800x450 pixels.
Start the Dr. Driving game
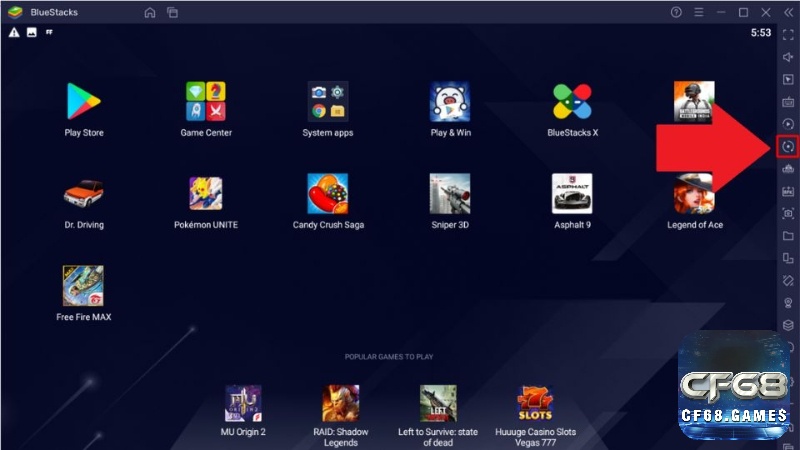(x=84, y=193)
